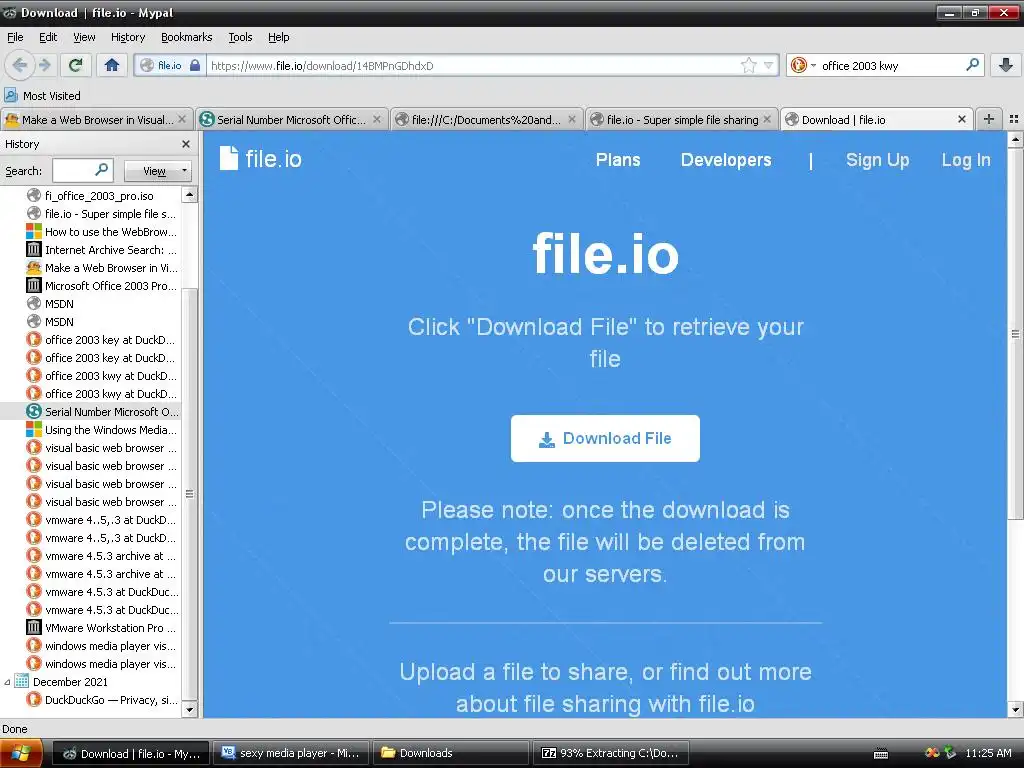Open the History menu
1024x768 pixels.
pos(127,37)
